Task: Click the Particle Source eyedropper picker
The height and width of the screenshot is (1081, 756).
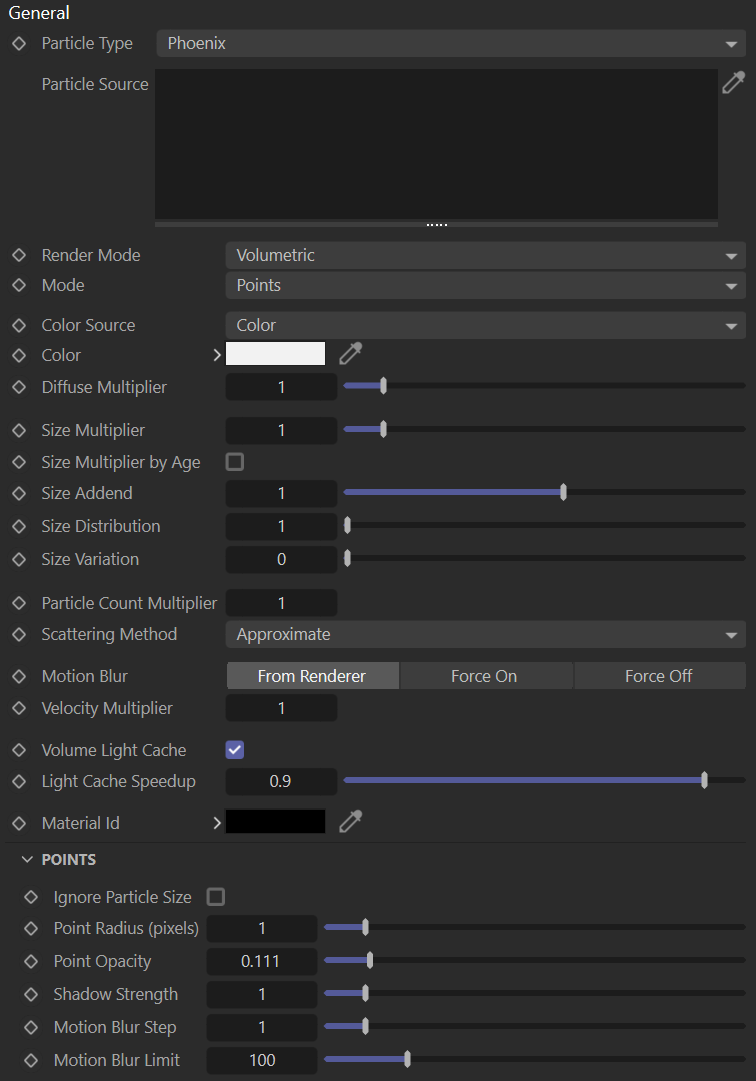Action: pyautogui.click(x=733, y=82)
